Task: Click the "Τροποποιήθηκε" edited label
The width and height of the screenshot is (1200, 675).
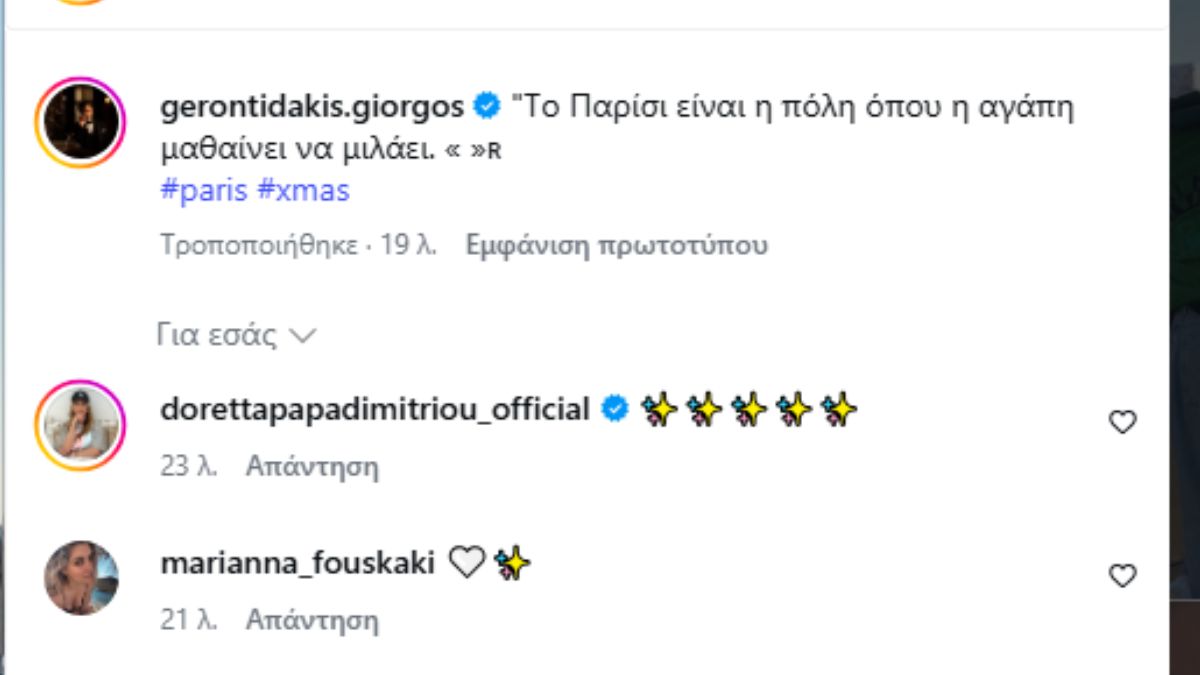Action: click(259, 245)
